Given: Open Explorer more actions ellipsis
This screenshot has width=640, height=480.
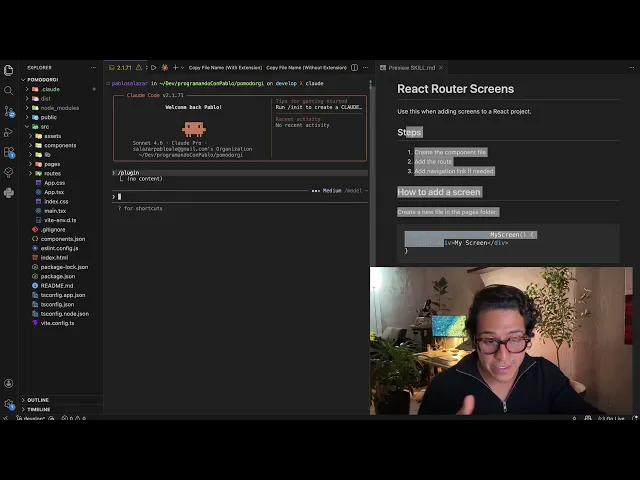Looking at the screenshot, I should (x=93, y=68).
